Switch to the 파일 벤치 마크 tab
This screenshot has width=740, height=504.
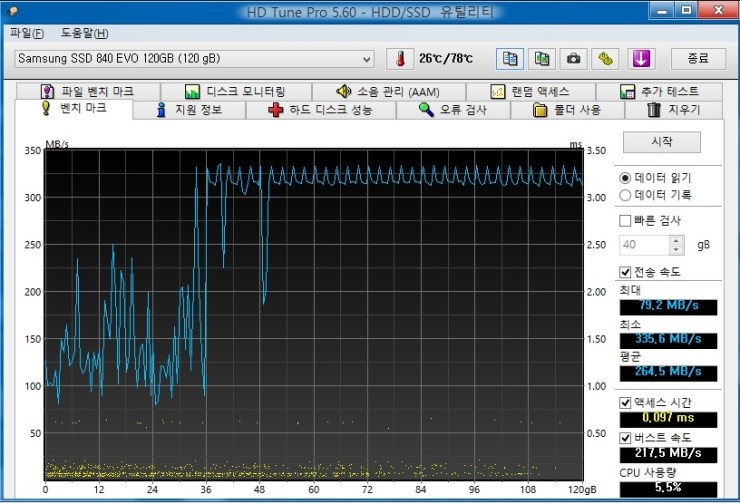pyautogui.click(x=88, y=91)
